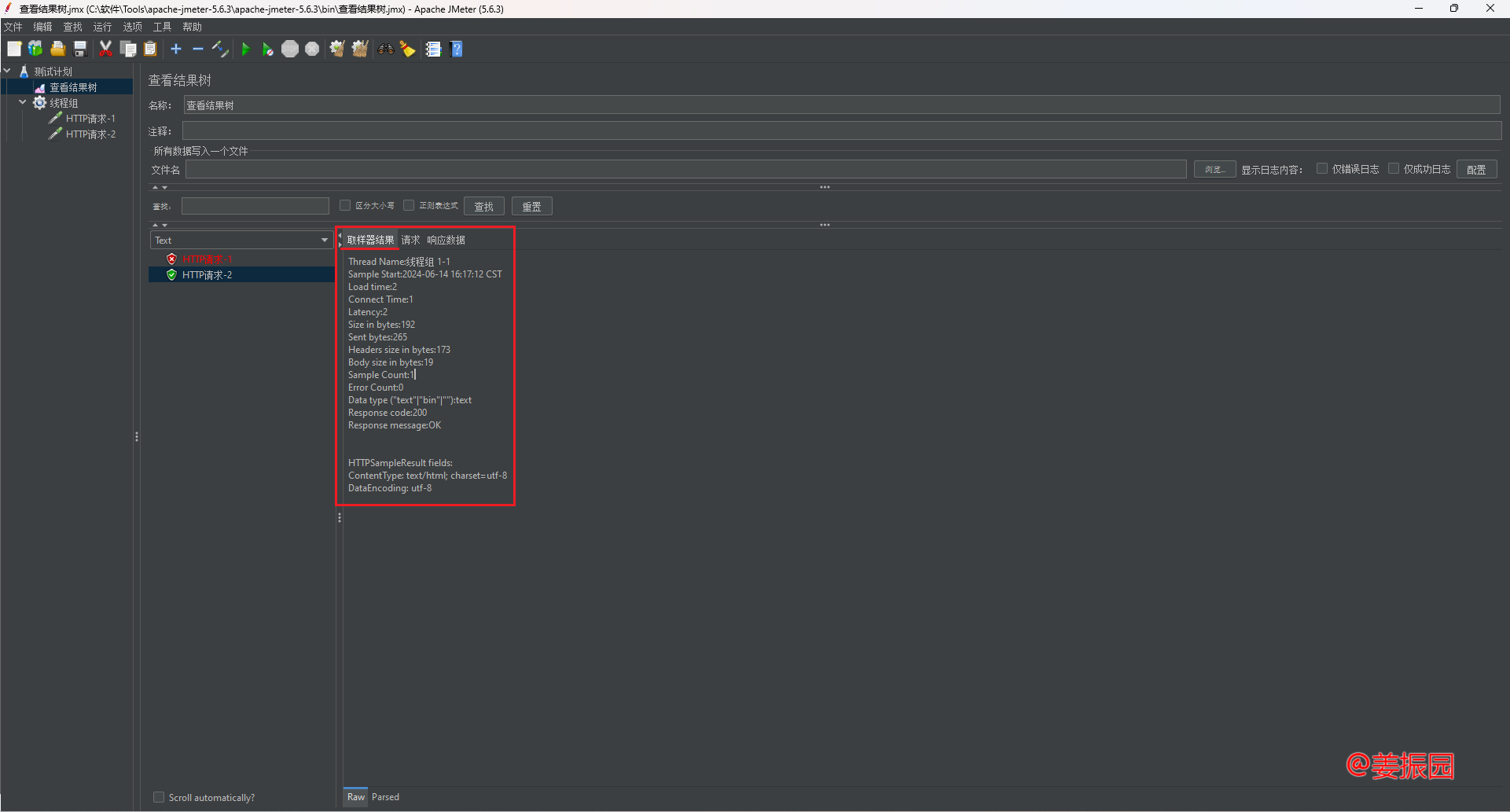Enable 仅错误日志 checkbox
Screen dimensions: 1510x812
tap(1322, 168)
